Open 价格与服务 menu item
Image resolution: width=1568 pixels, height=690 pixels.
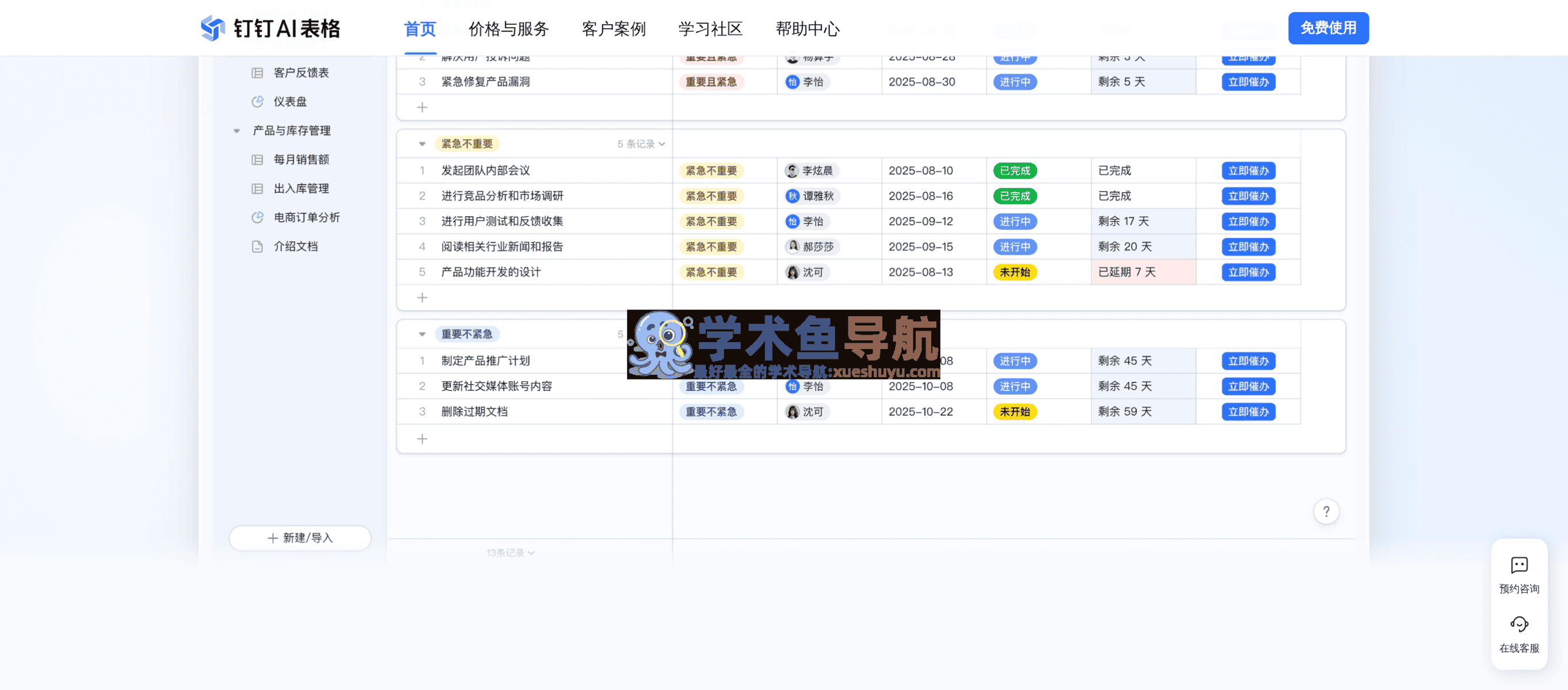tap(508, 29)
